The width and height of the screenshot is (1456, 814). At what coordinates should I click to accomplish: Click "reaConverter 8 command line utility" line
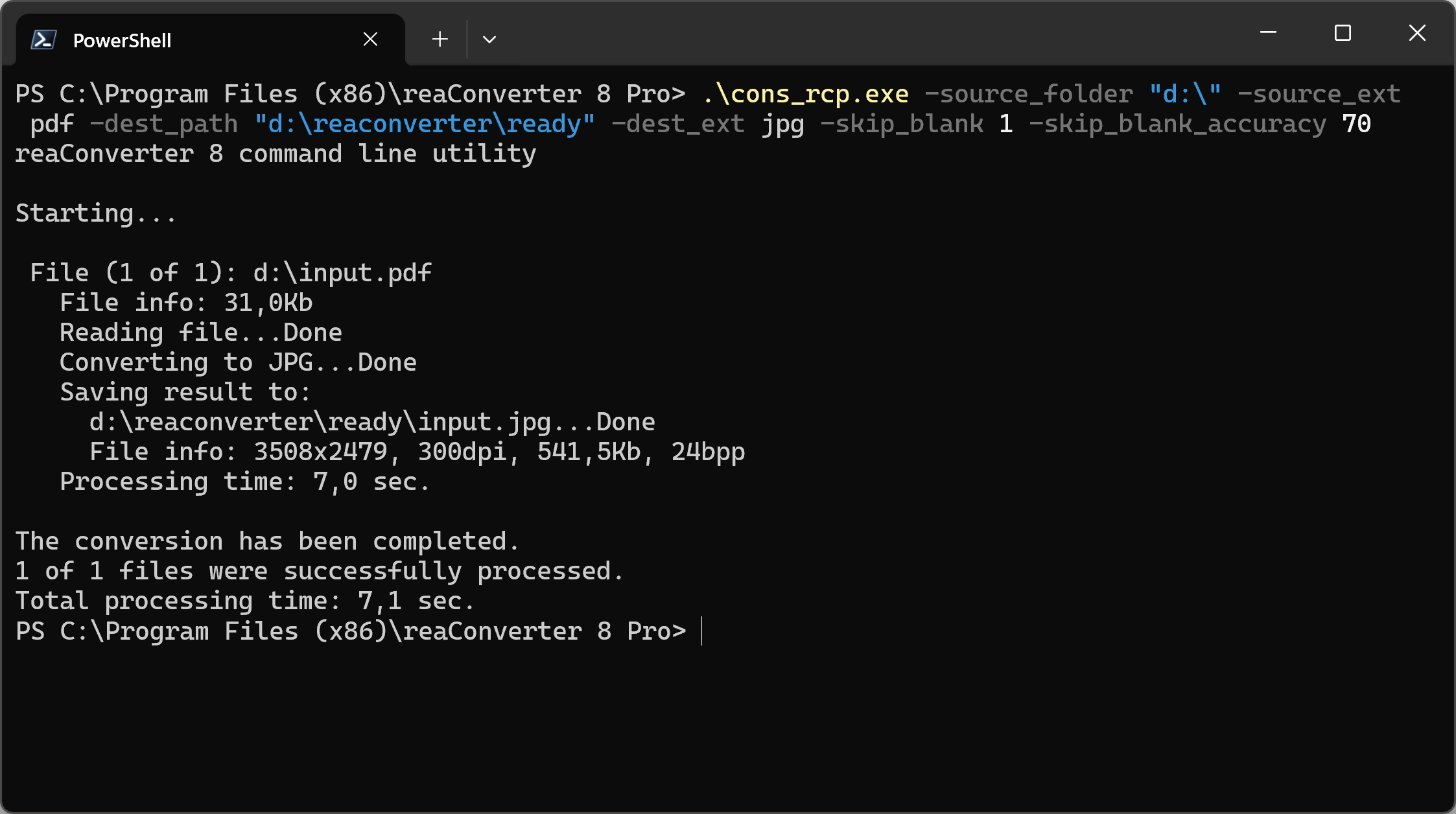(x=276, y=154)
